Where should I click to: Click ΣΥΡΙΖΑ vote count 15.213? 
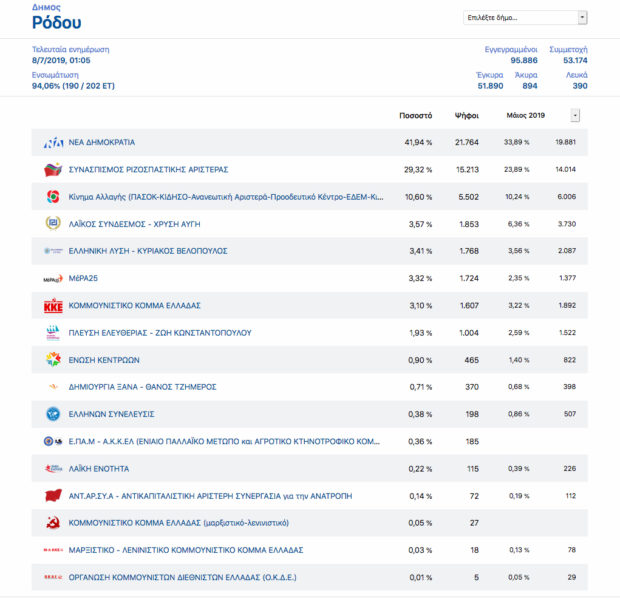pyautogui.click(x=467, y=170)
